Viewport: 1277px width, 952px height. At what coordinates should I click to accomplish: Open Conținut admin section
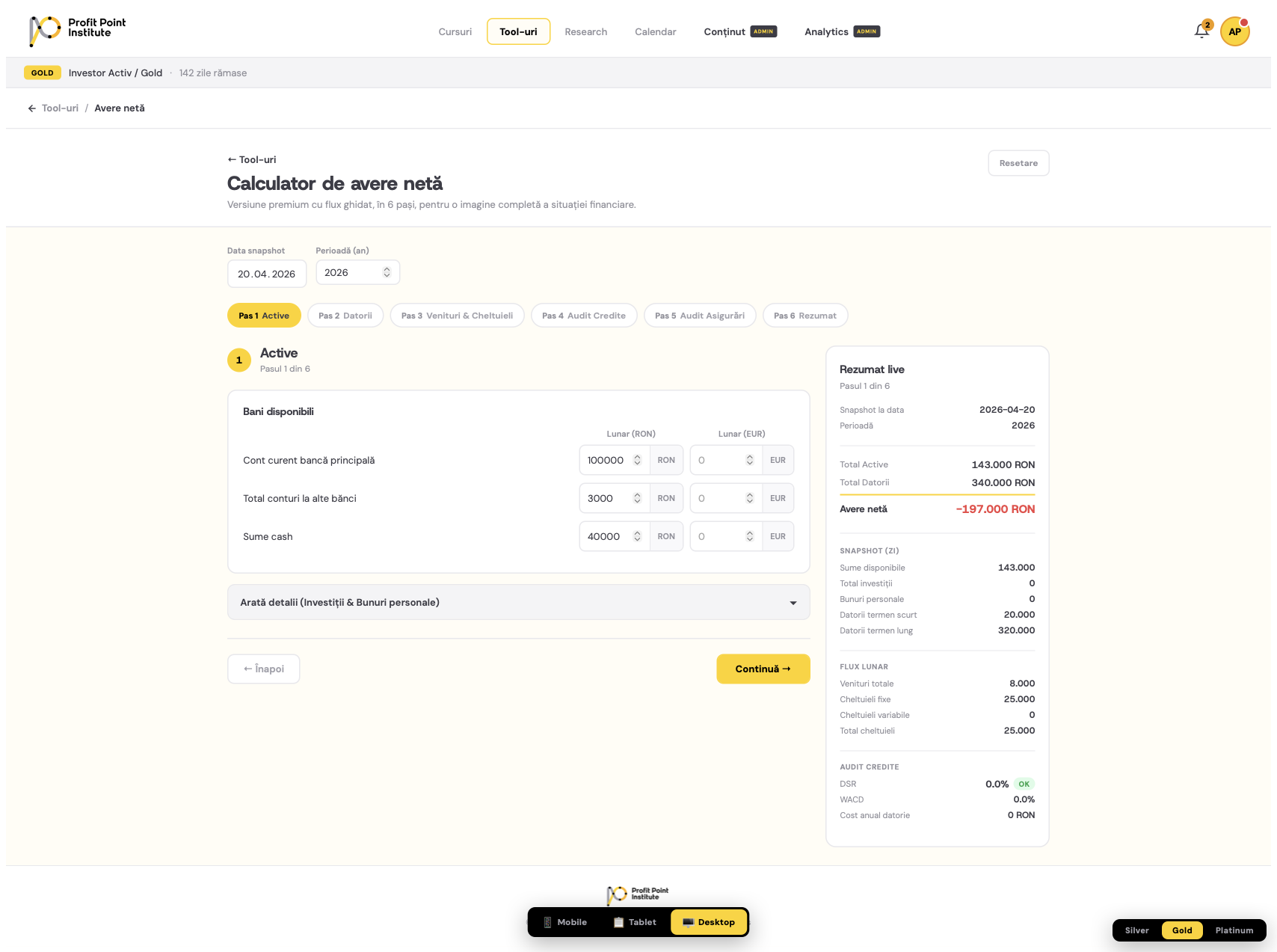tap(739, 31)
